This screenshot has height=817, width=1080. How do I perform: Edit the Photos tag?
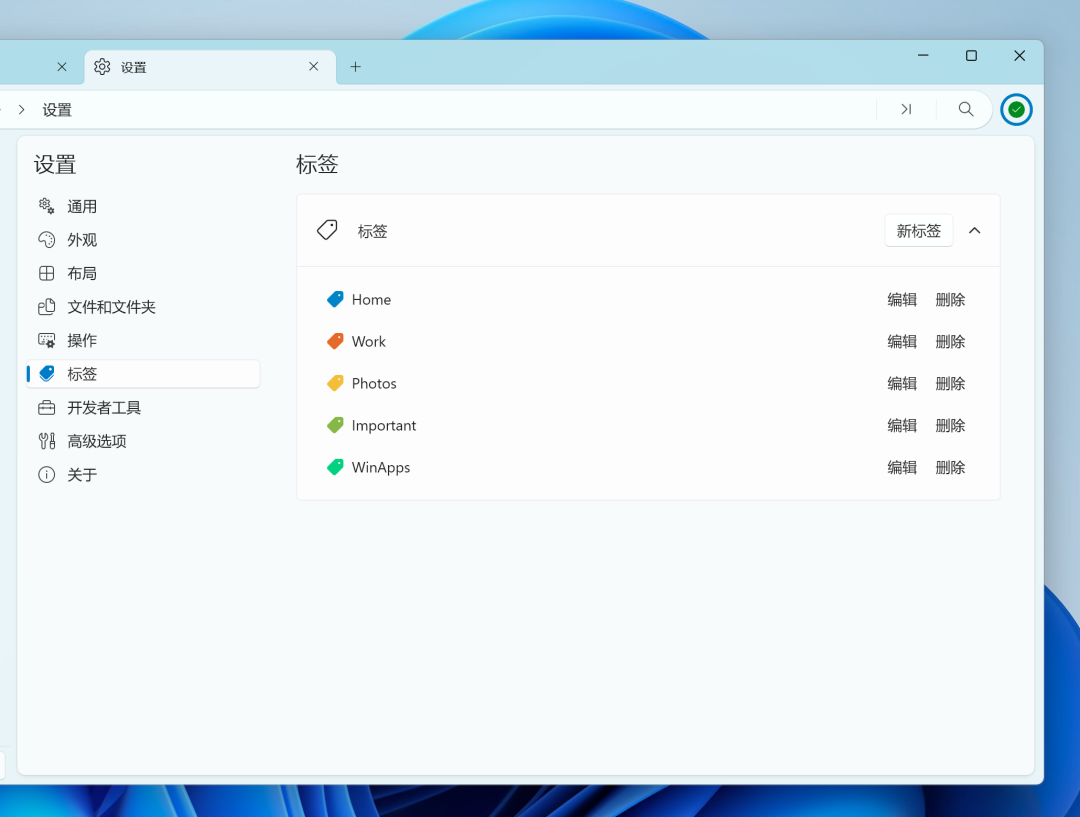point(902,384)
